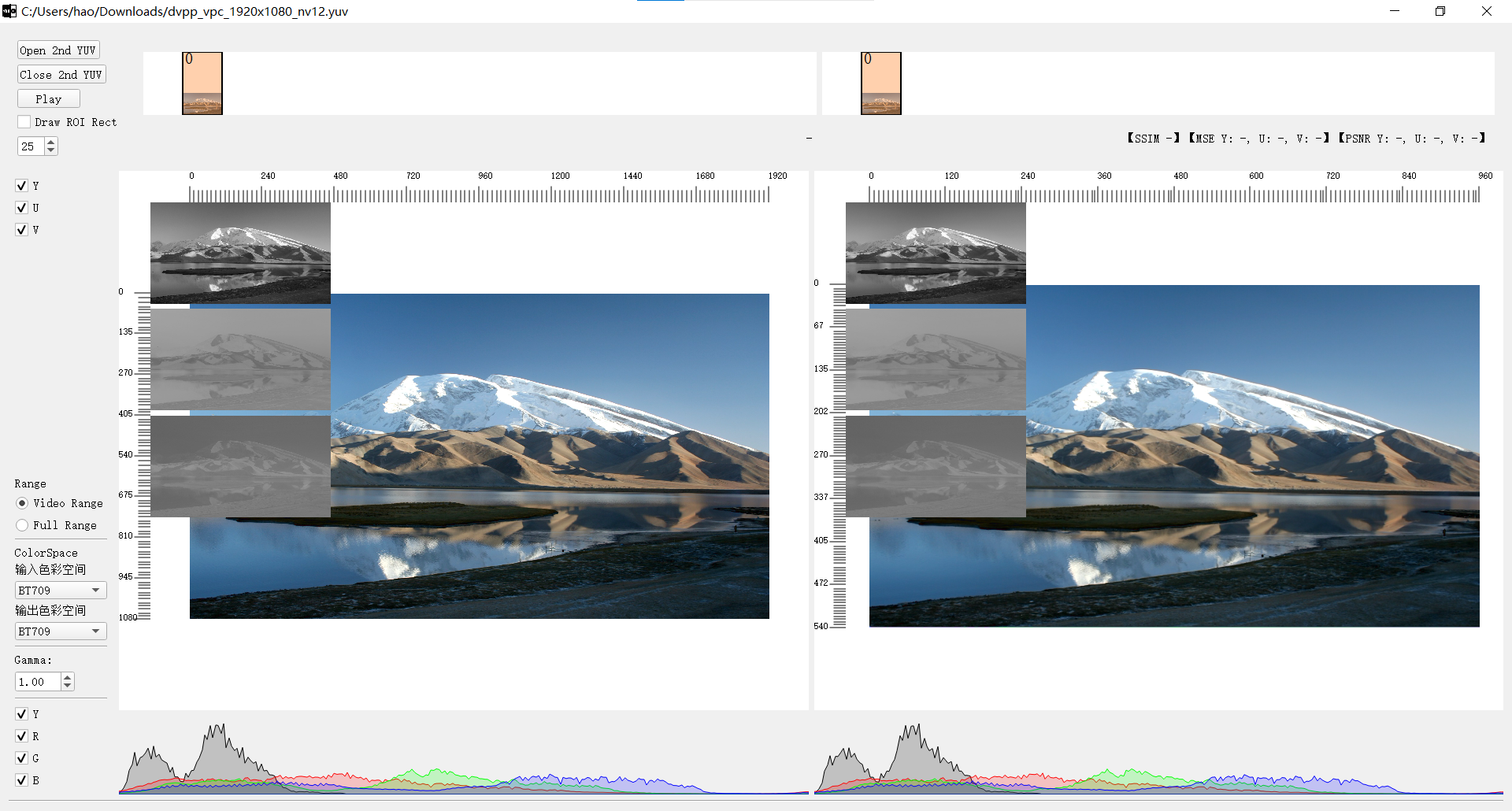Click the Open 2nd YUV button

[58, 50]
